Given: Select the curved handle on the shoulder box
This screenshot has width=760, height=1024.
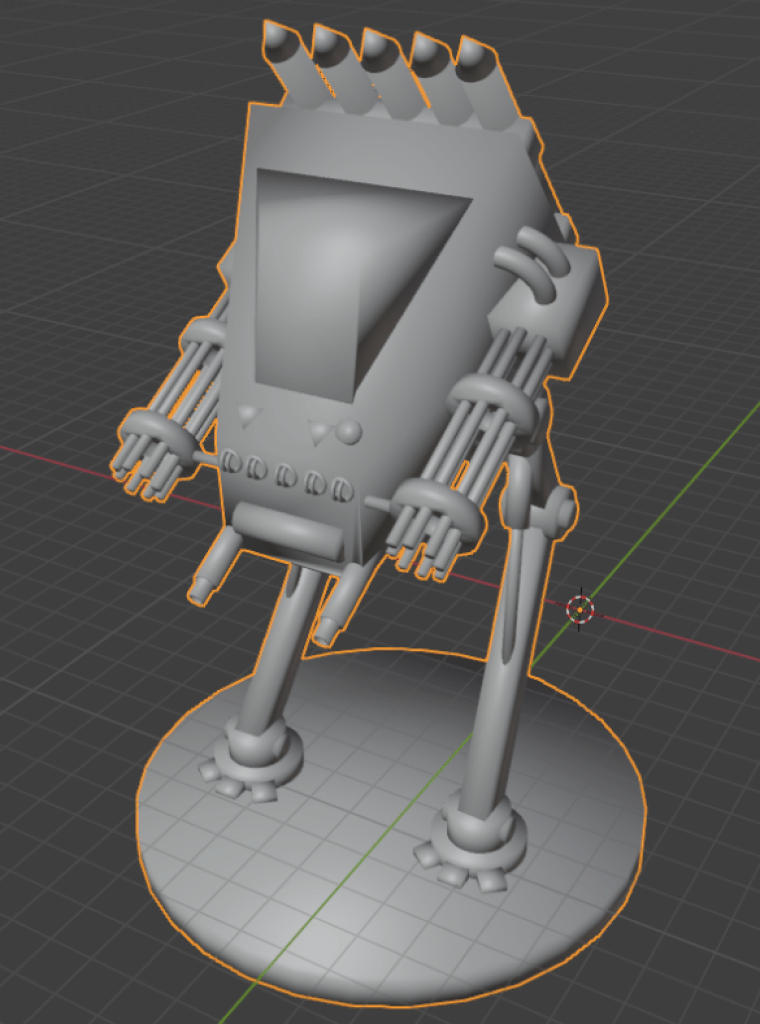Looking at the screenshot, I should pos(530,265).
